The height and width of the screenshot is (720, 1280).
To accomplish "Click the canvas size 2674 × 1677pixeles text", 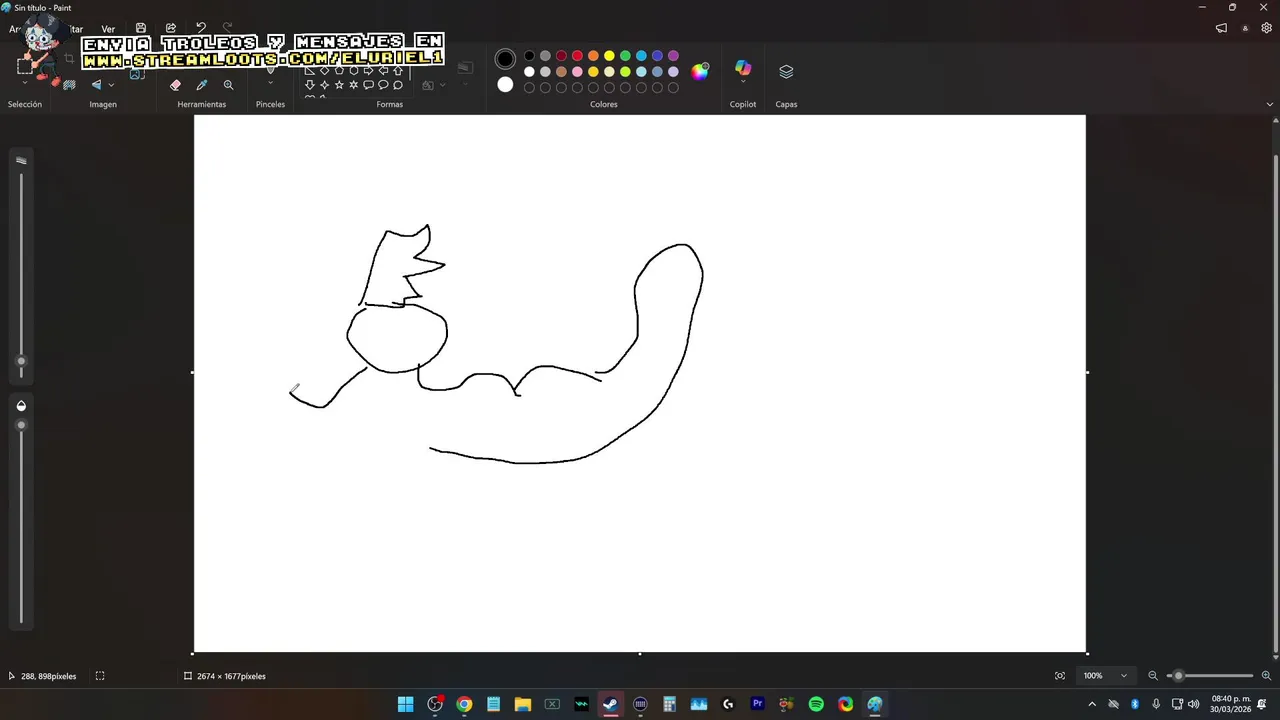I will click(231, 676).
